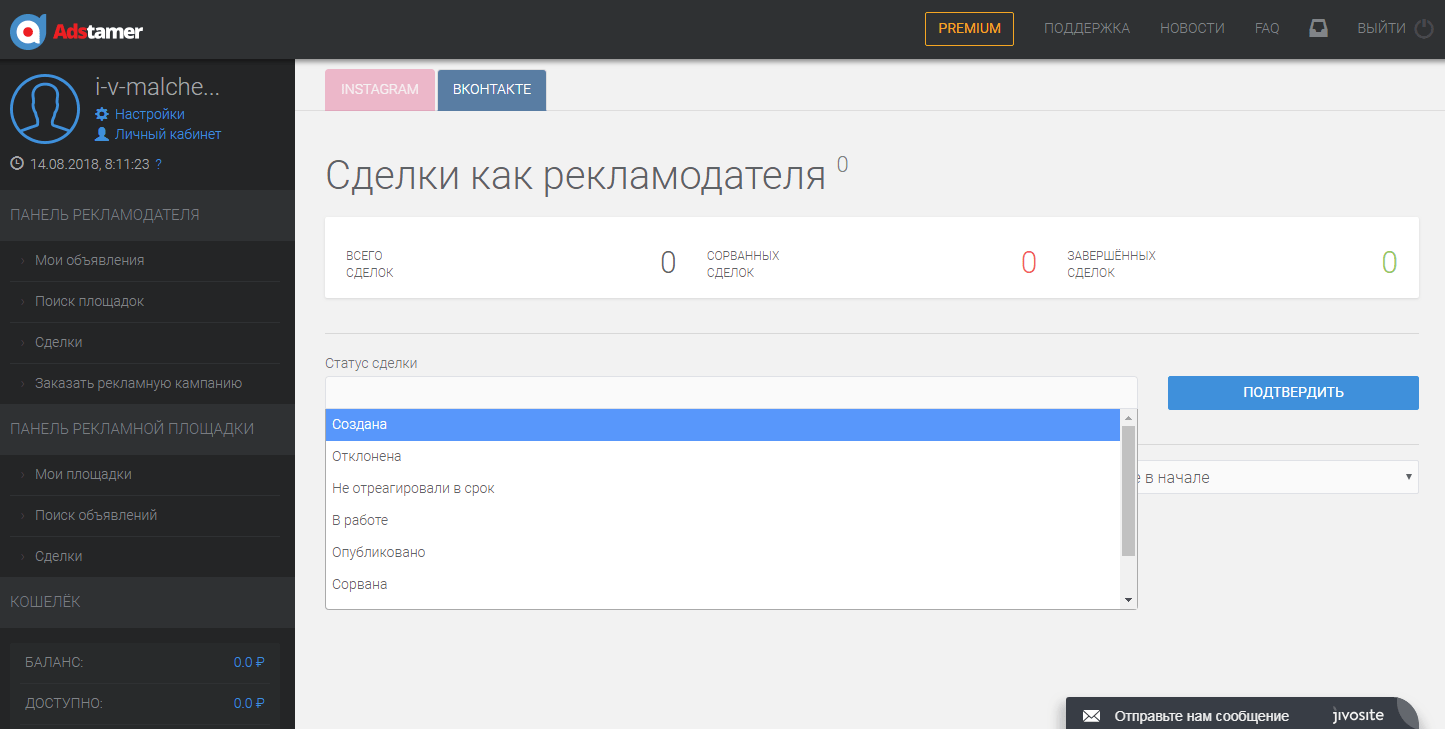Open НОВОСТИ in the top bar

pos(1192,29)
